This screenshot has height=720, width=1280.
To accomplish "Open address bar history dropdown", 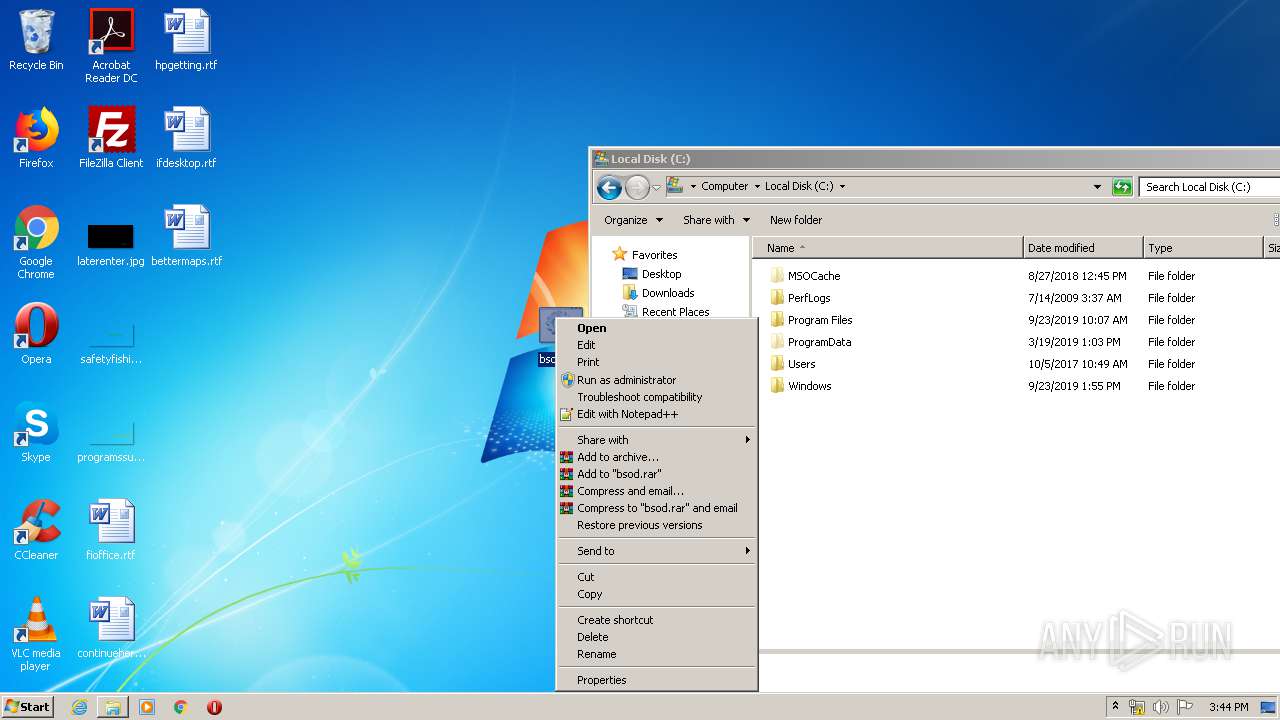I will pos(1097,187).
